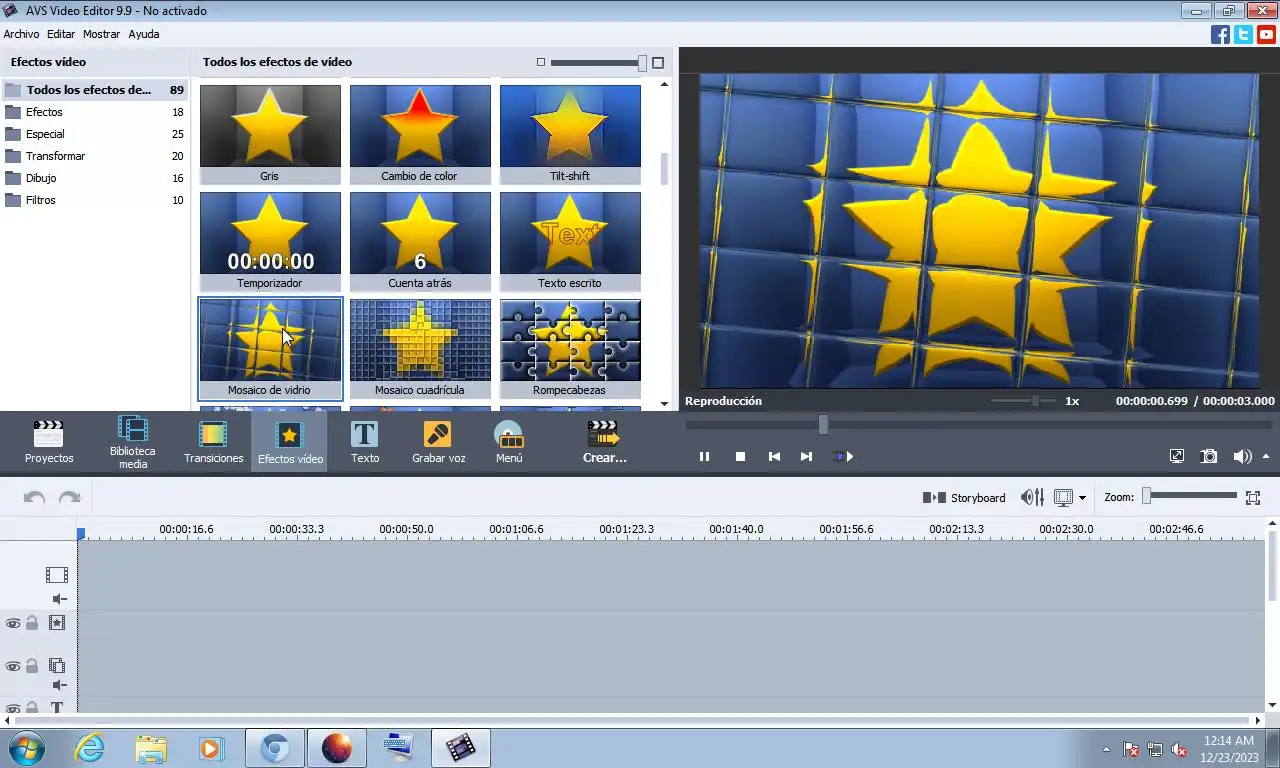This screenshot has height=768, width=1280.
Task: Click the preview seek bar handle
Action: point(823,424)
